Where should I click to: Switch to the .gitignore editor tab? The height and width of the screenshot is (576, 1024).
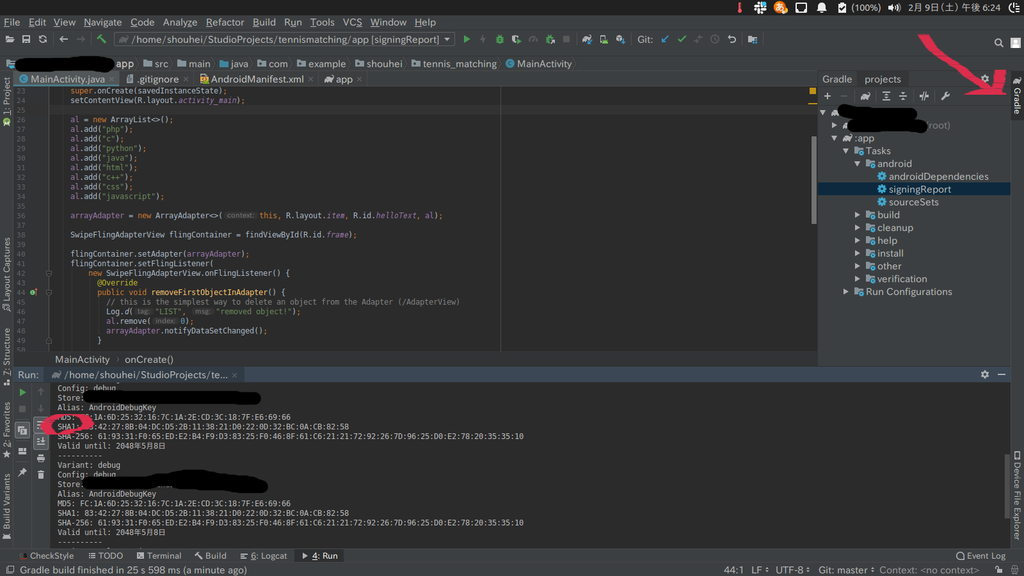tap(157, 79)
